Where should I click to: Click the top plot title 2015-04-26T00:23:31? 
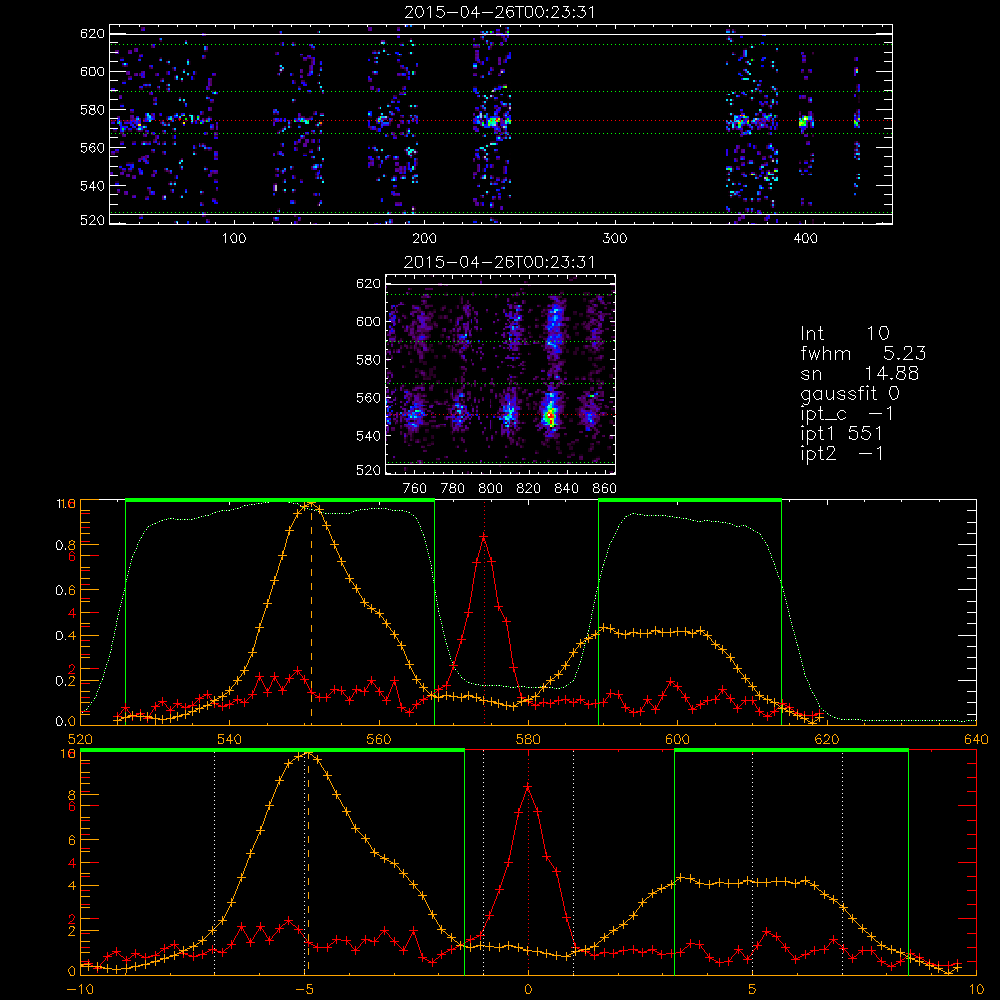(500, 12)
